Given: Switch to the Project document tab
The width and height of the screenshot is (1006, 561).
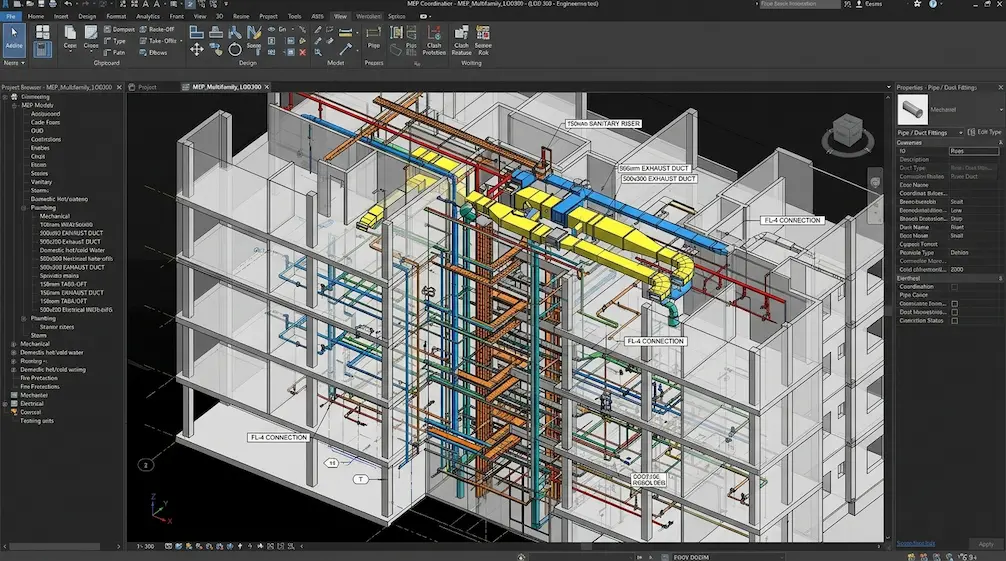Looking at the screenshot, I should click(x=142, y=87).
